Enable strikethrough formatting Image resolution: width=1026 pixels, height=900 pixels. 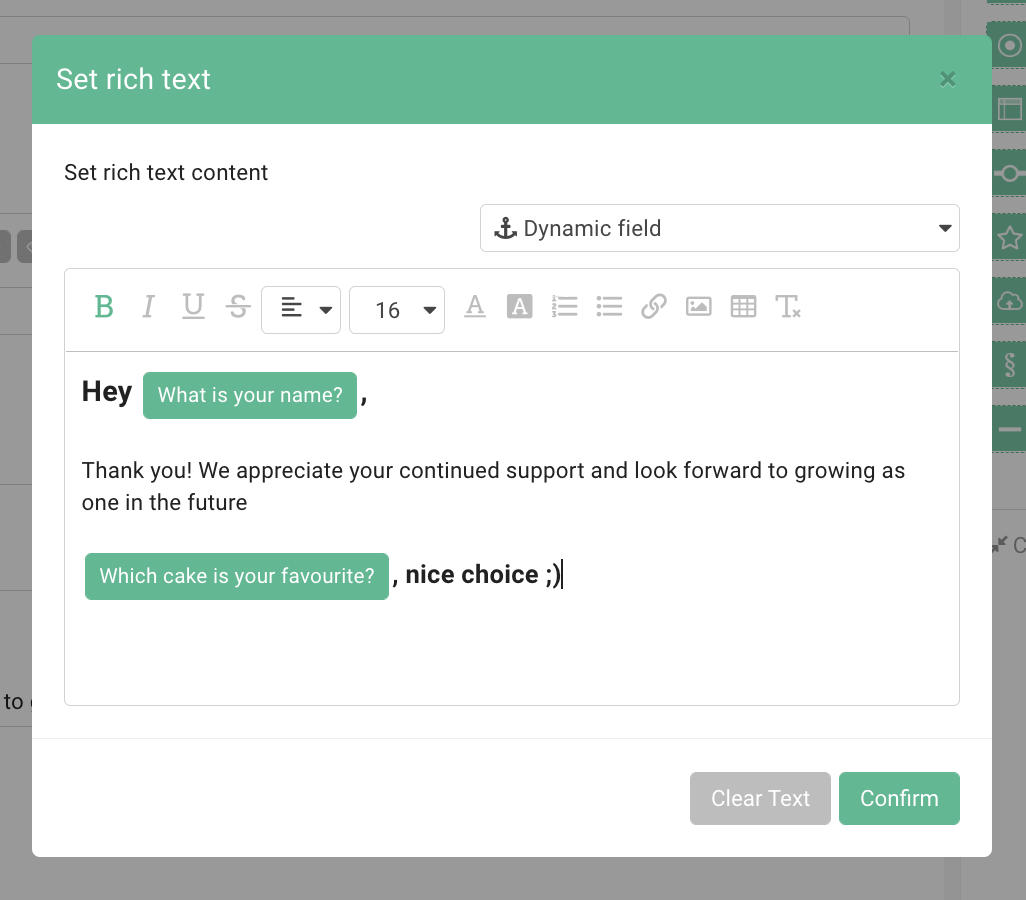238,307
